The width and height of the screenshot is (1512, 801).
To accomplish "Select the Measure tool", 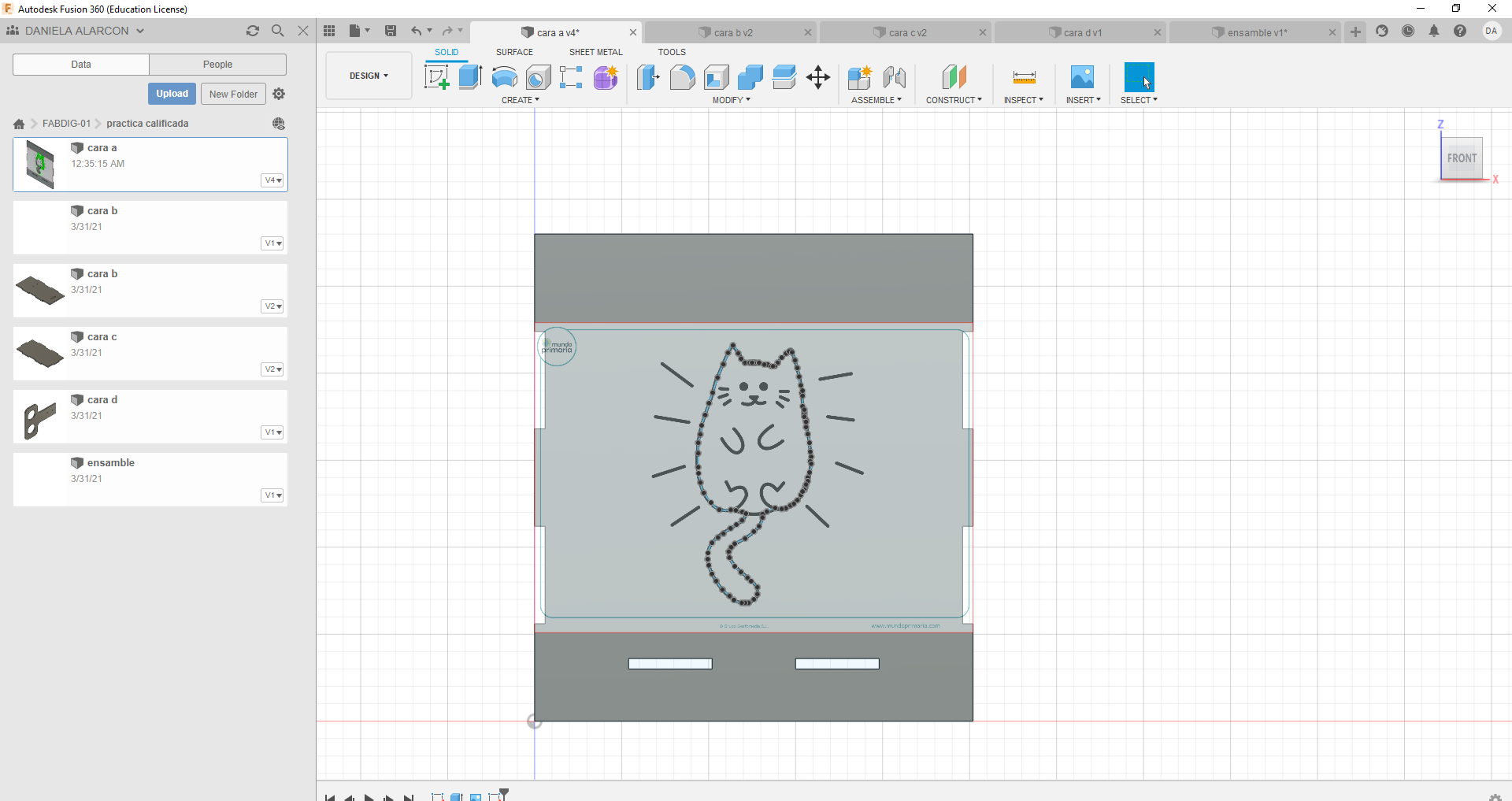I will [1024, 77].
